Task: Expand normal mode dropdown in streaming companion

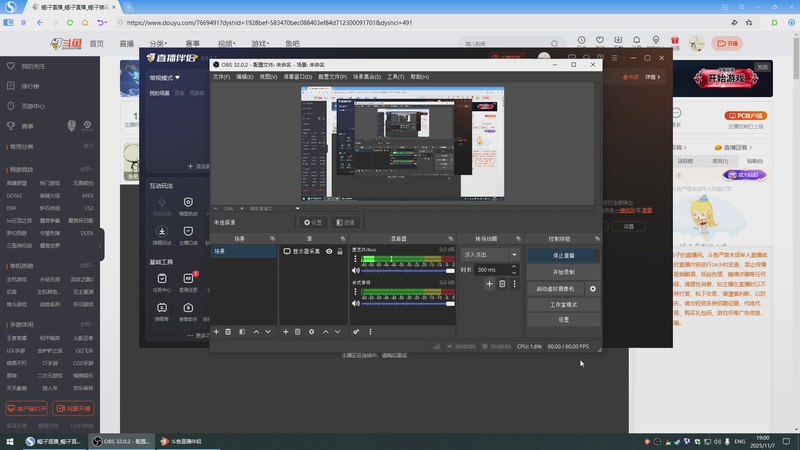Action: click(x=164, y=78)
